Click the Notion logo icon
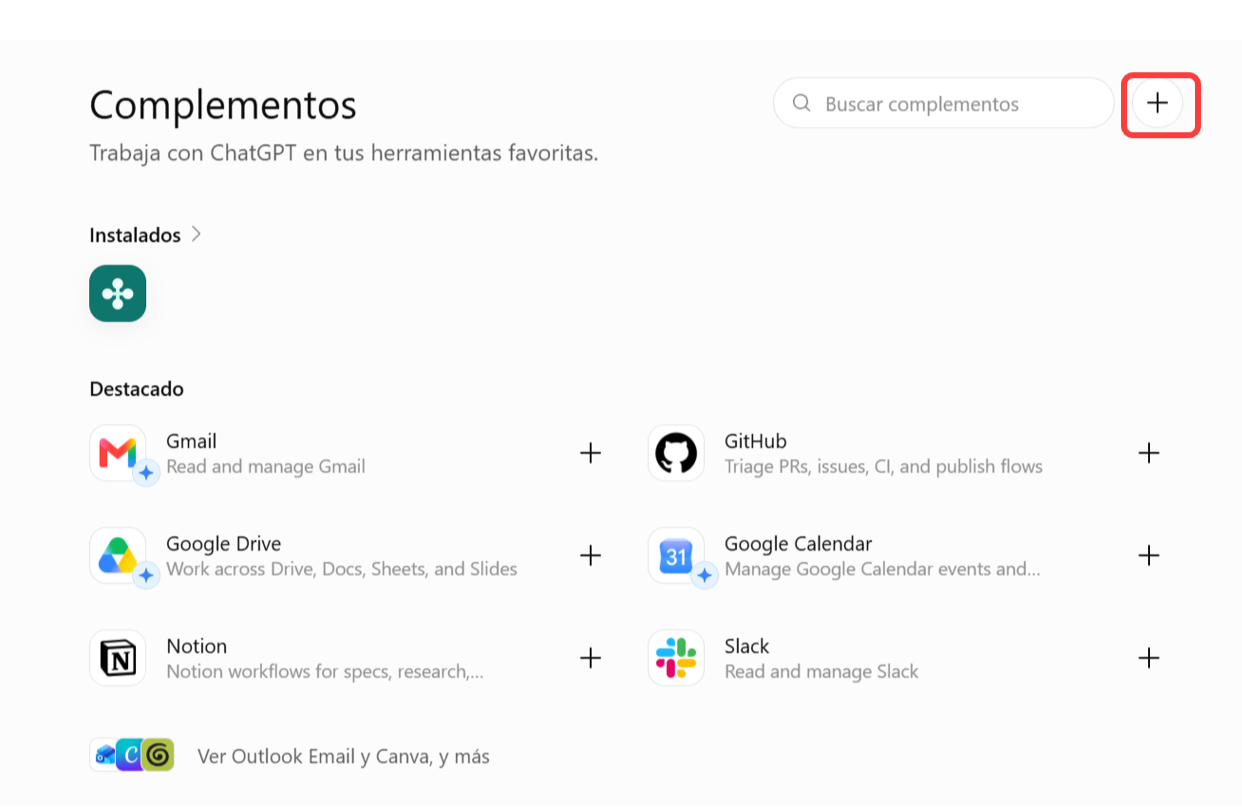The height and width of the screenshot is (811, 1242). (118, 658)
